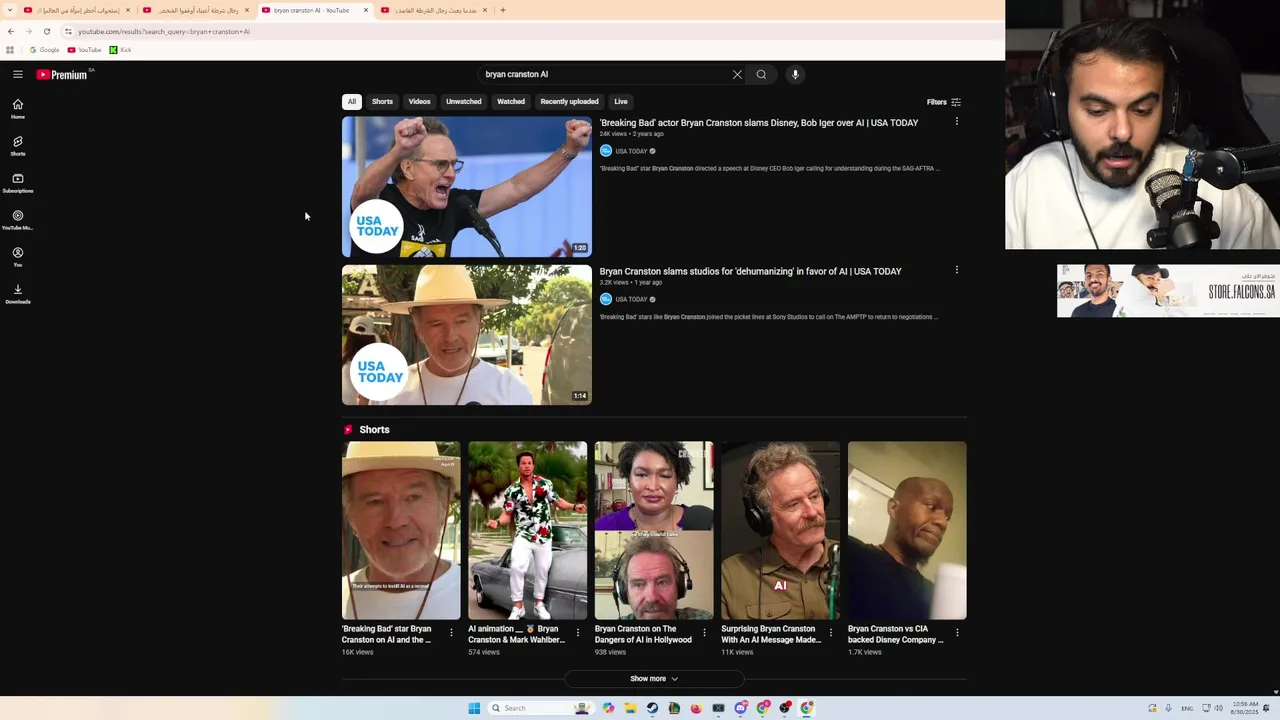
Task: Open options menu for 'dehumanizing' studios video
Action: [x=956, y=270]
